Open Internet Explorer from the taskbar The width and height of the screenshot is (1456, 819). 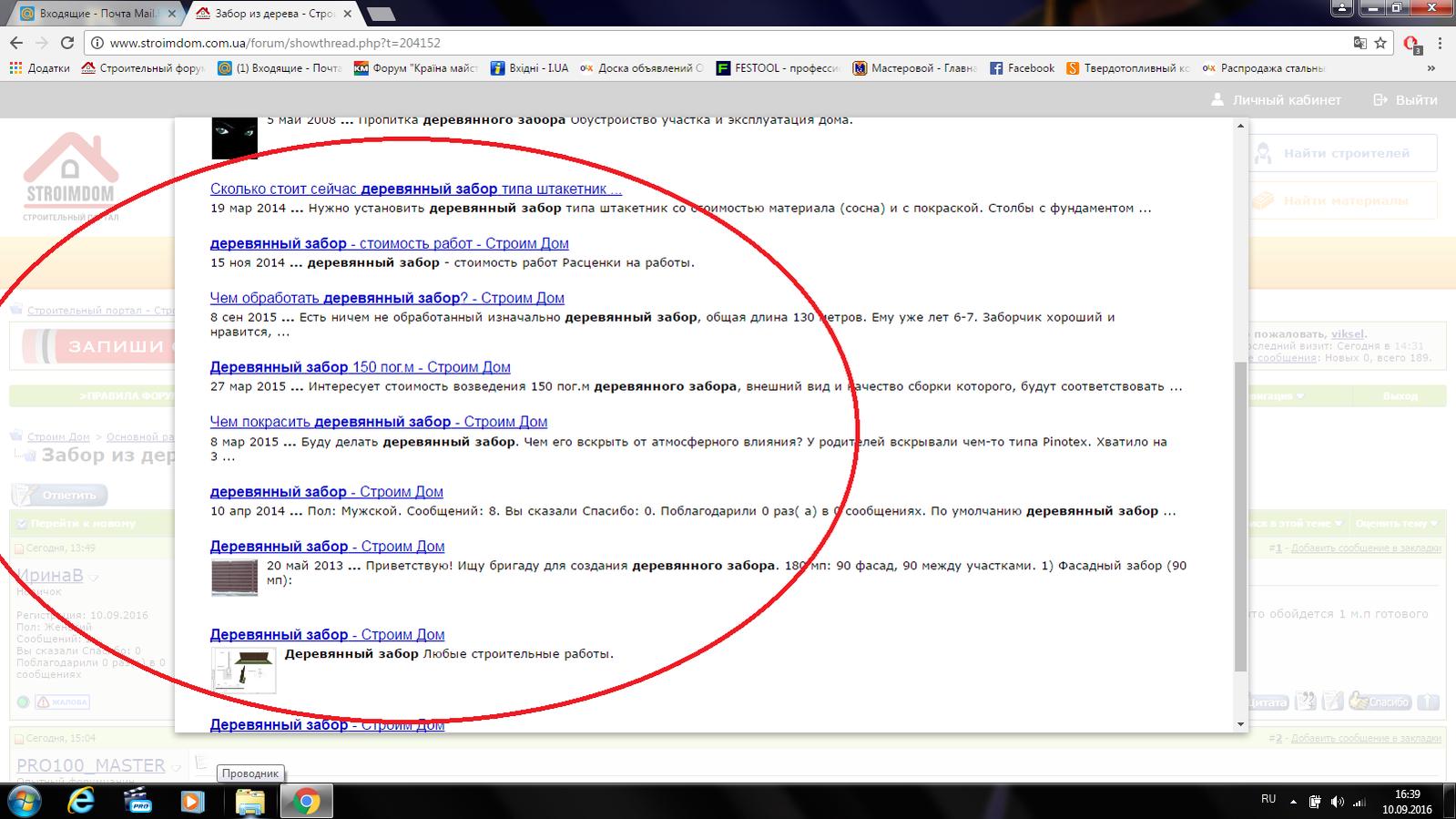point(82,801)
